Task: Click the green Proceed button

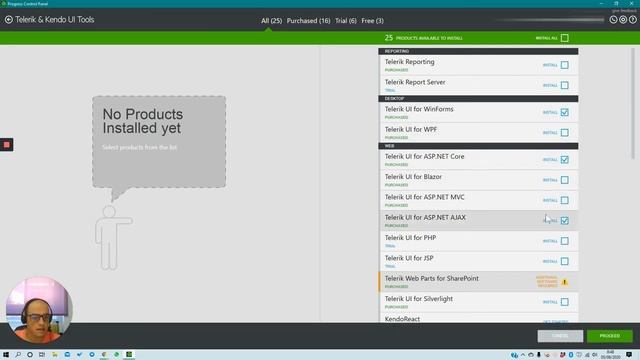Action: pos(610,336)
